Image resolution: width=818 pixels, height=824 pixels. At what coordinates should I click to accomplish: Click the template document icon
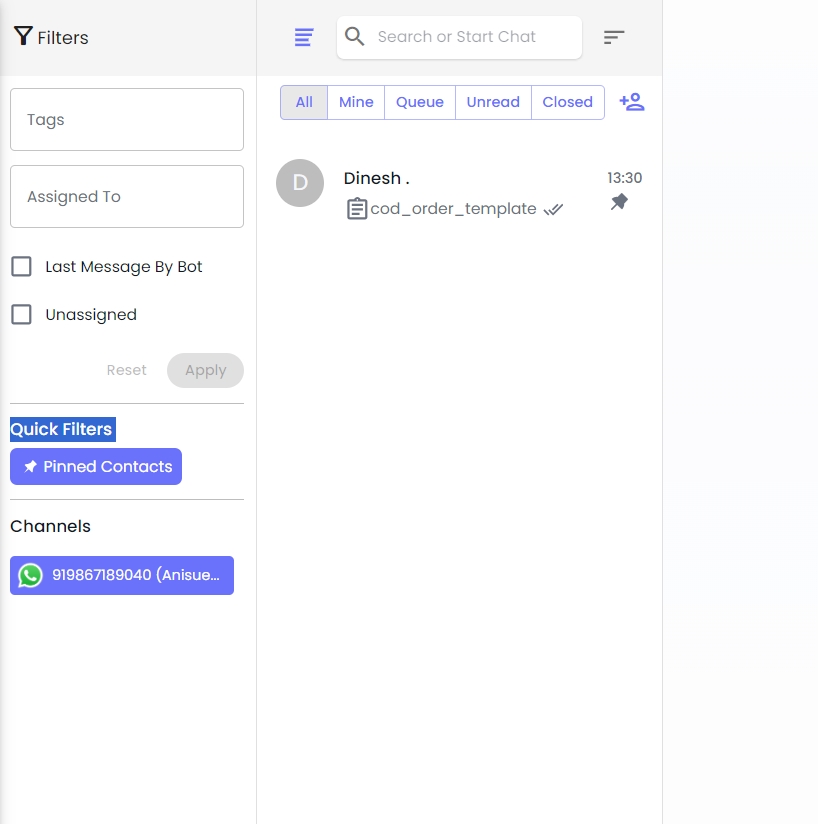click(x=357, y=209)
